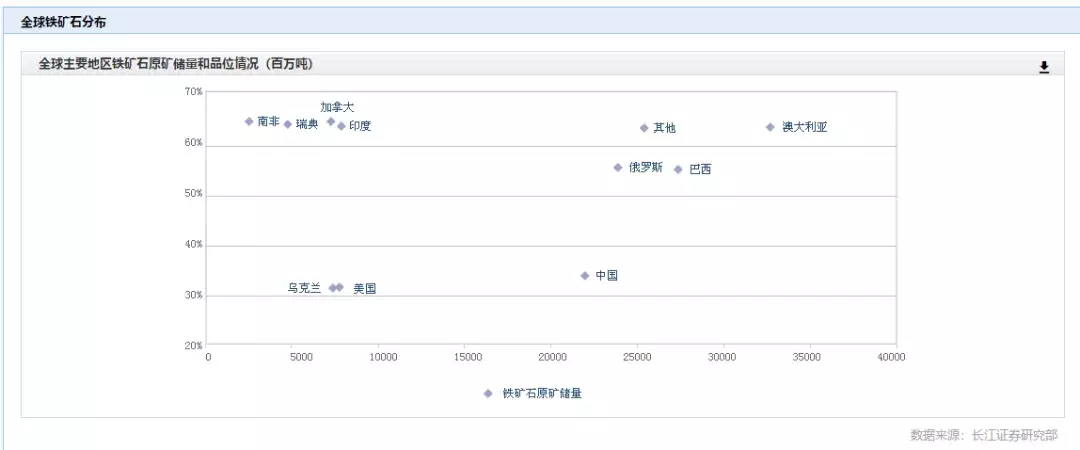Image resolution: width=1080 pixels, height=450 pixels.
Task: Toggle the 铁矿石原矿储量 legend series
Action: 542,394
